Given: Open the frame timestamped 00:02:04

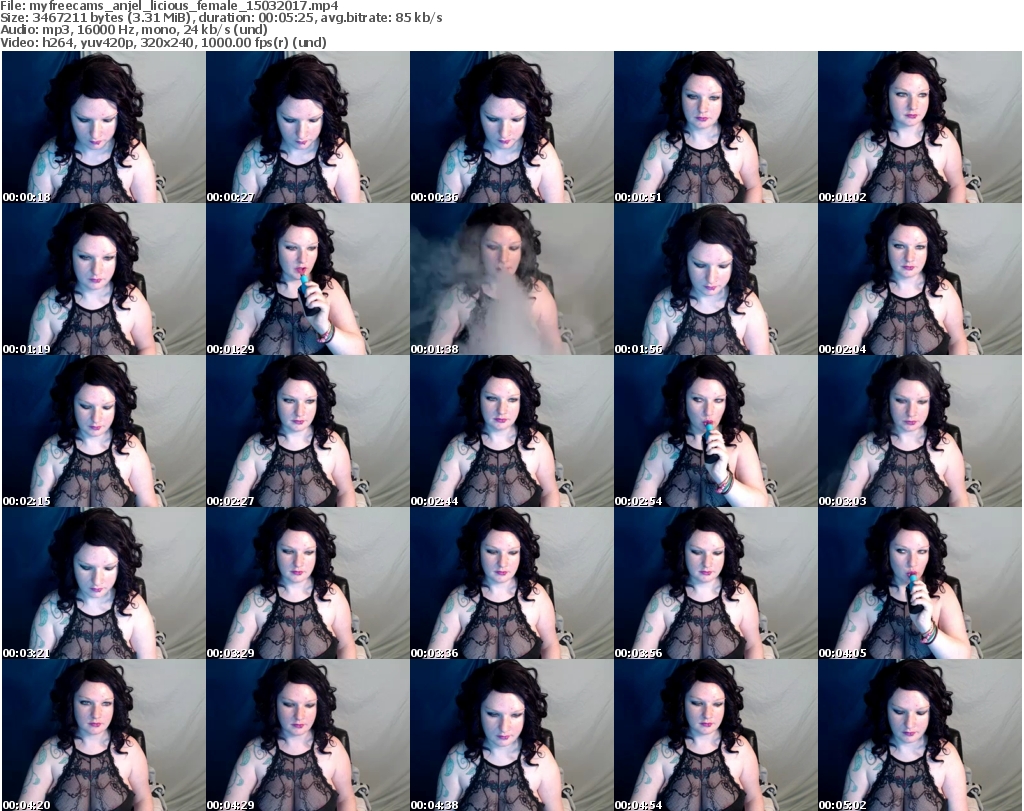Looking at the screenshot, I should click(x=920, y=279).
